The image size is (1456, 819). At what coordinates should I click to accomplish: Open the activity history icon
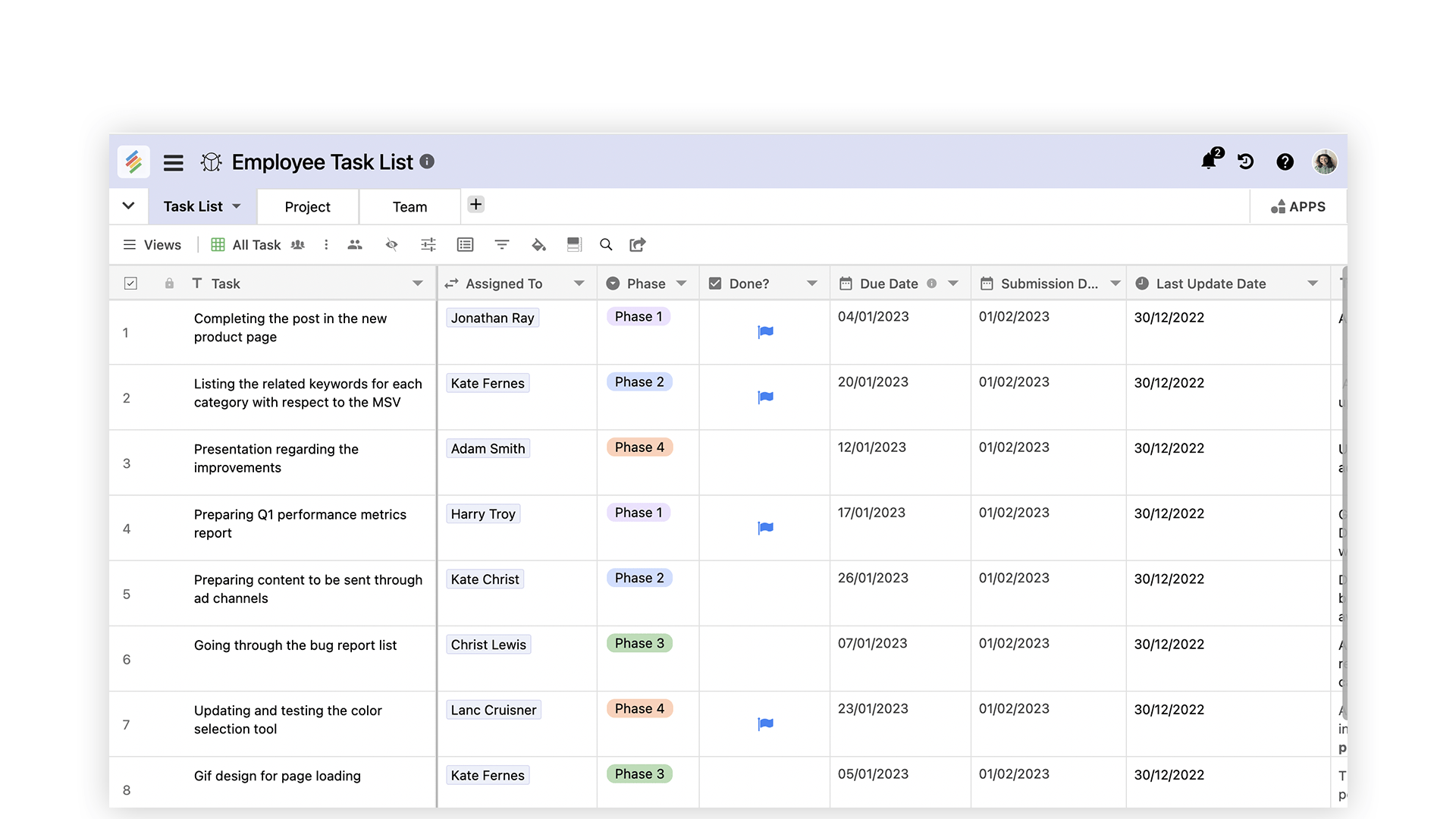(x=1246, y=162)
